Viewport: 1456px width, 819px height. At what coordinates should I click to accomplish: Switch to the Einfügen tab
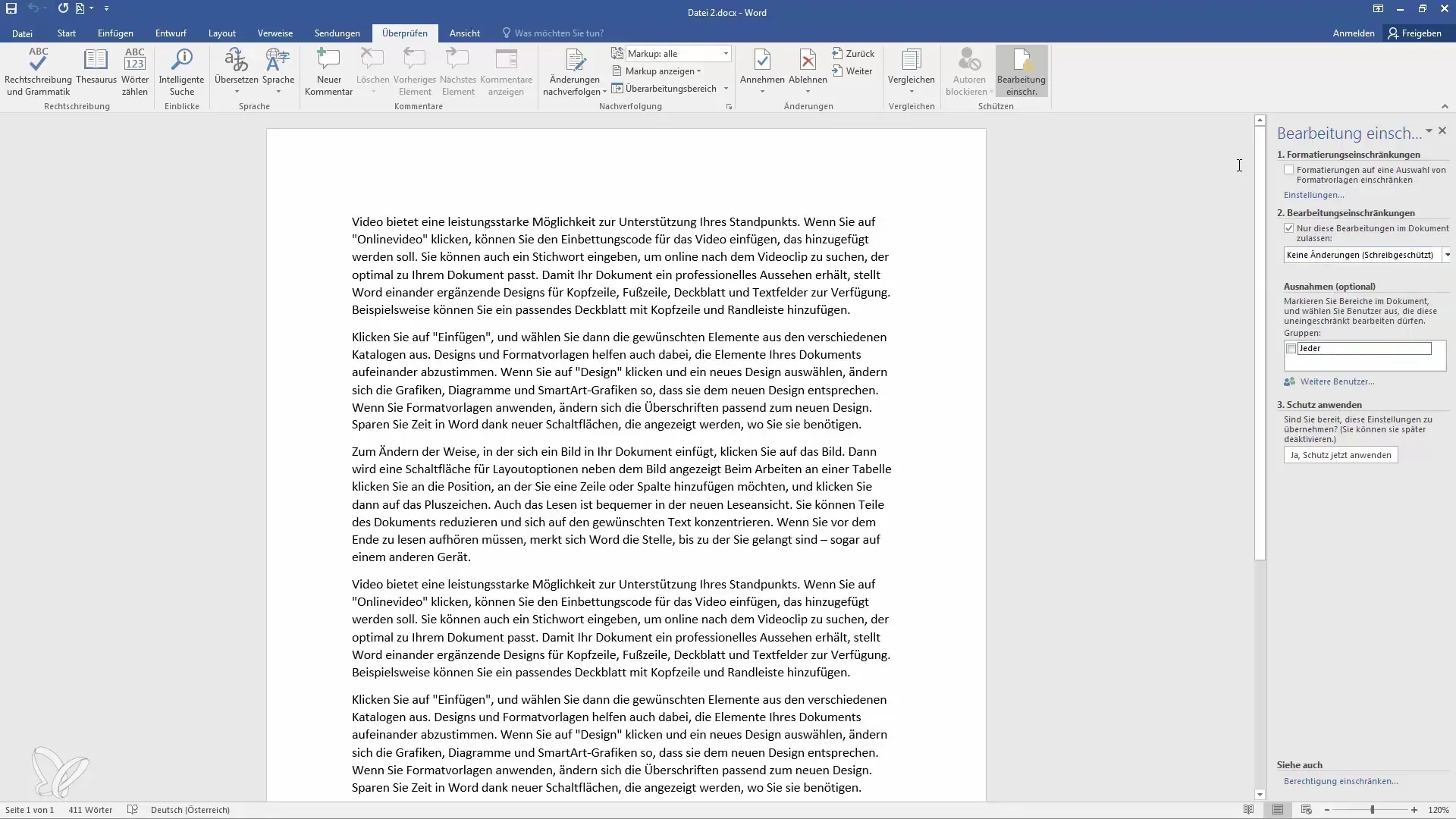115,33
